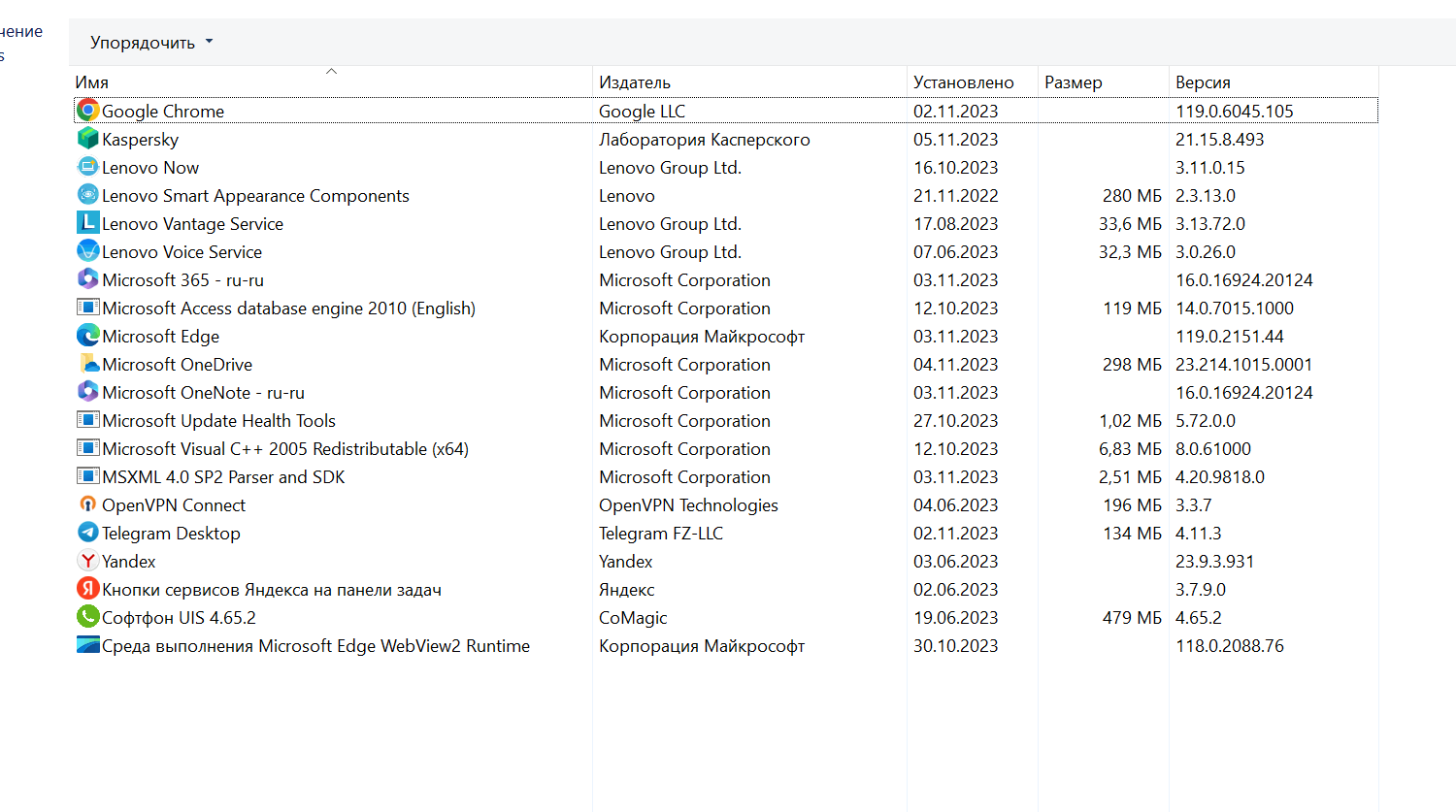
Task: Click the Visual C++ 2005 Redistributable icon
Action: click(88, 448)
